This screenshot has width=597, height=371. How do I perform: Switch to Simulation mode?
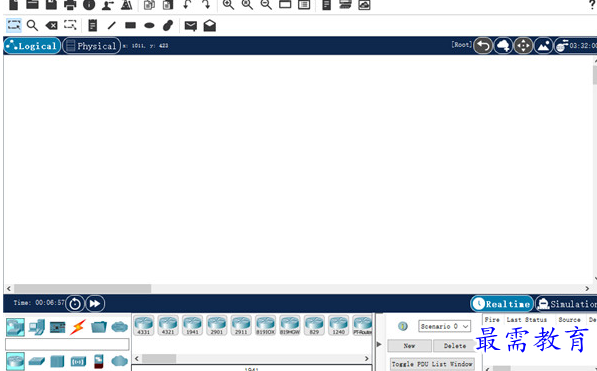567,304
